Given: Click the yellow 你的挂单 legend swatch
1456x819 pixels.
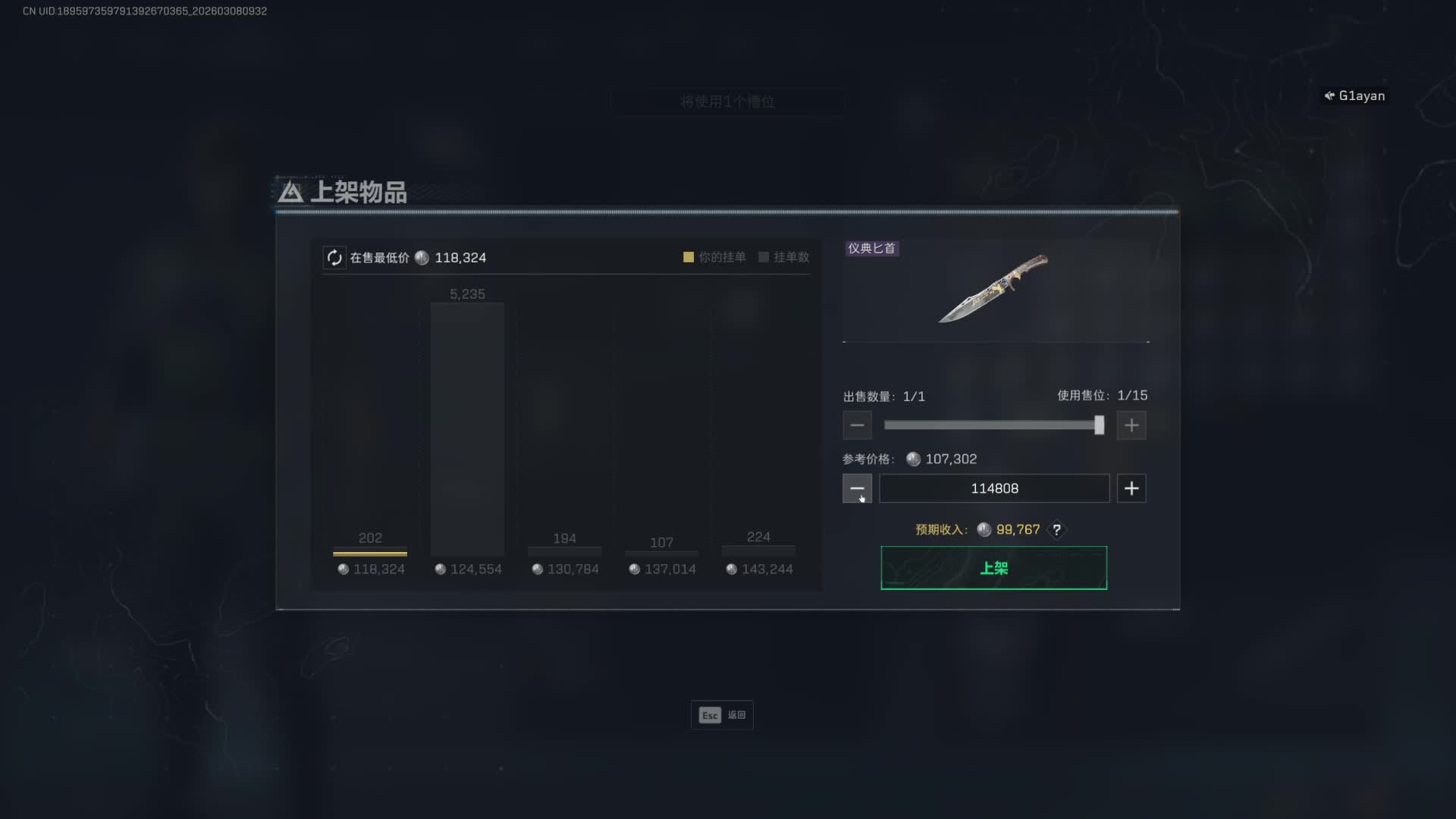Looking at the screenshot, I should click(689, 257).
